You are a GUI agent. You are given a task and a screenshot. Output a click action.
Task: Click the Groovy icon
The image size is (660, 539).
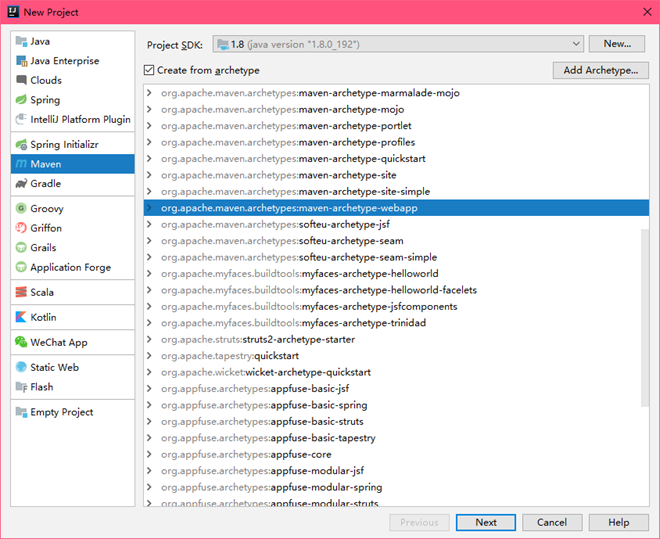pos(21,208)
